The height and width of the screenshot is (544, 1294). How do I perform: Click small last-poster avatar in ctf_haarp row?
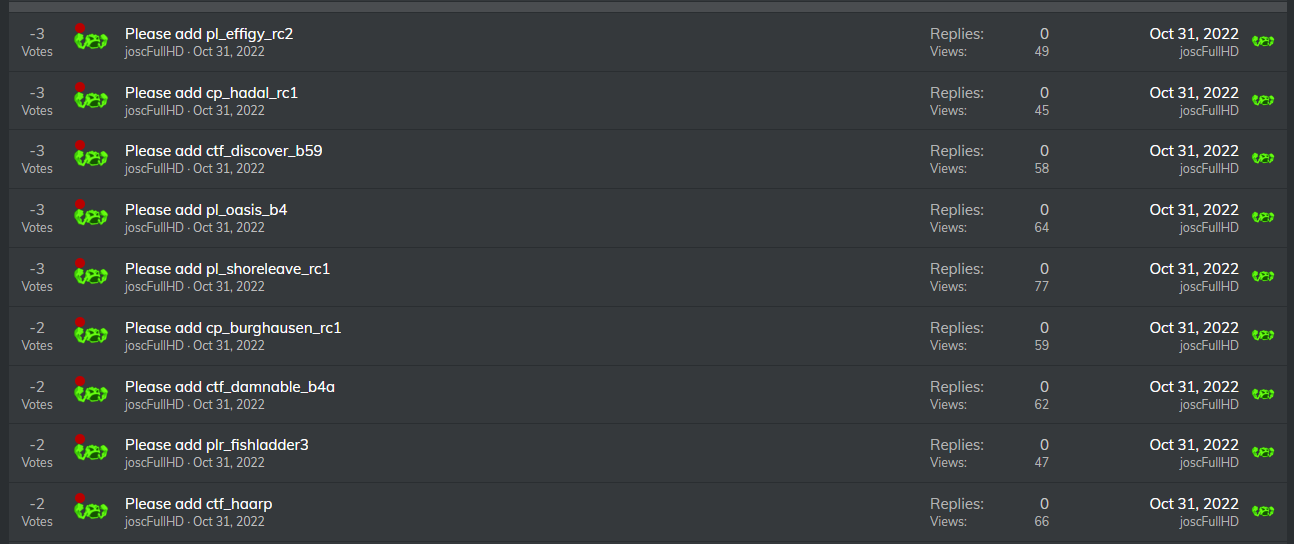[x=1263, y=512]
